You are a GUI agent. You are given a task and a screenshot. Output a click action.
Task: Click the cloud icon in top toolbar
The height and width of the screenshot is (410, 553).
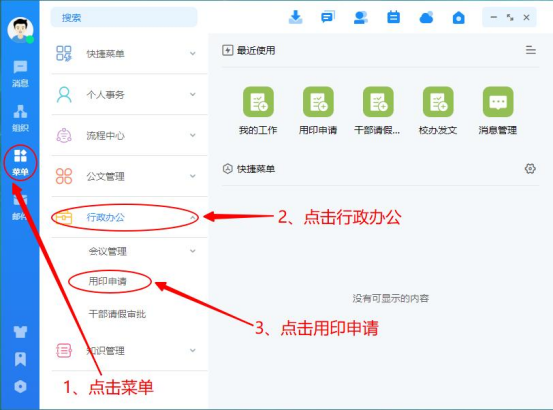pyautogui.click(x=426, y=17)
